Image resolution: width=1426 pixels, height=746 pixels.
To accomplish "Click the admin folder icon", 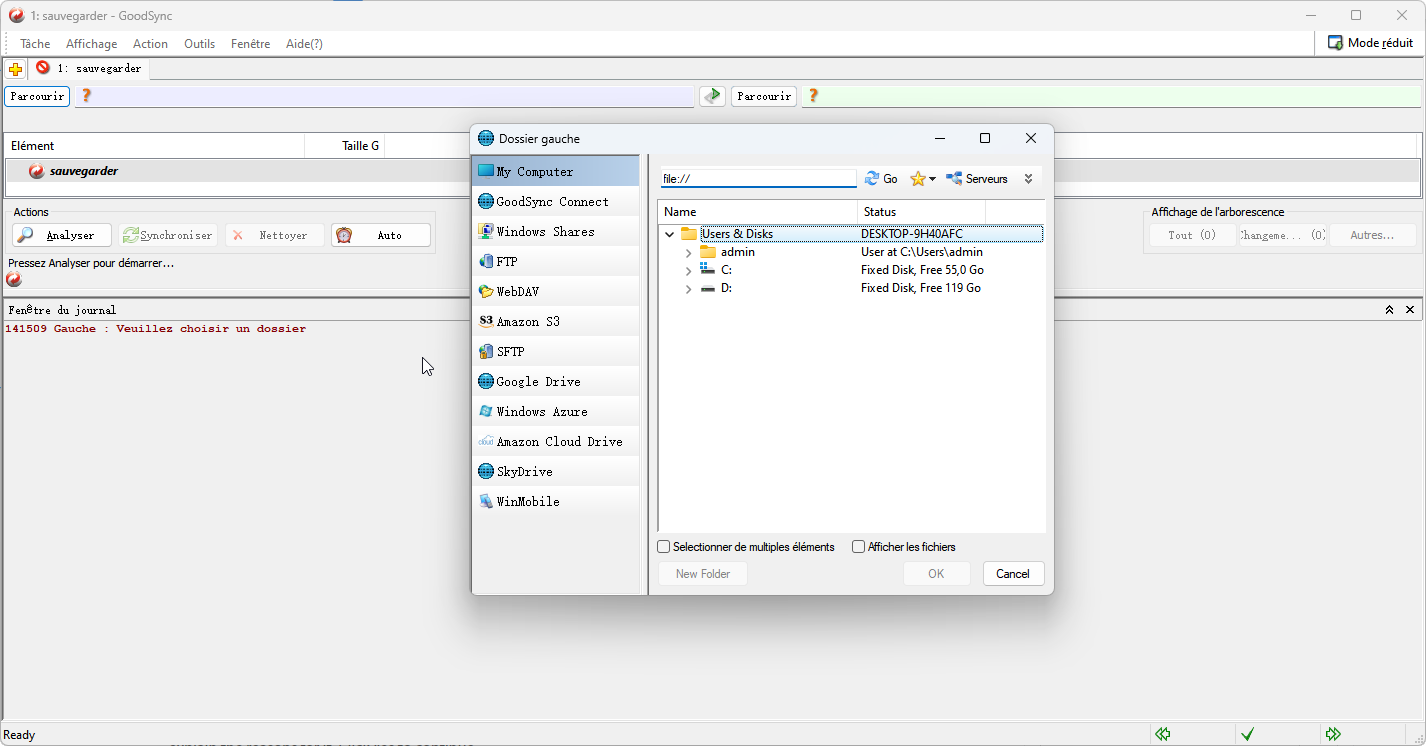I will click(x=708, y=252).
